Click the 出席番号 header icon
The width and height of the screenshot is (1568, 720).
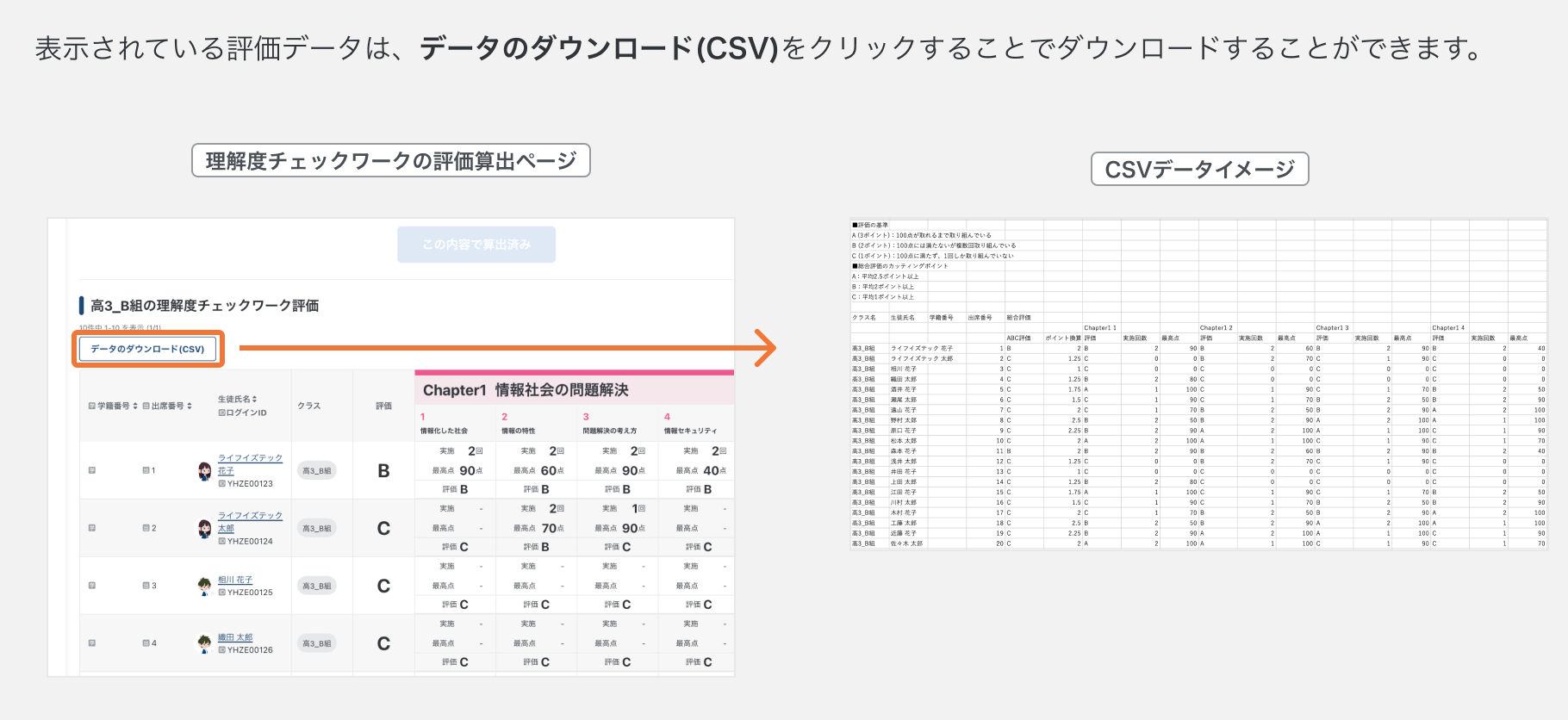pyautogui.click(x=146, y=406)
